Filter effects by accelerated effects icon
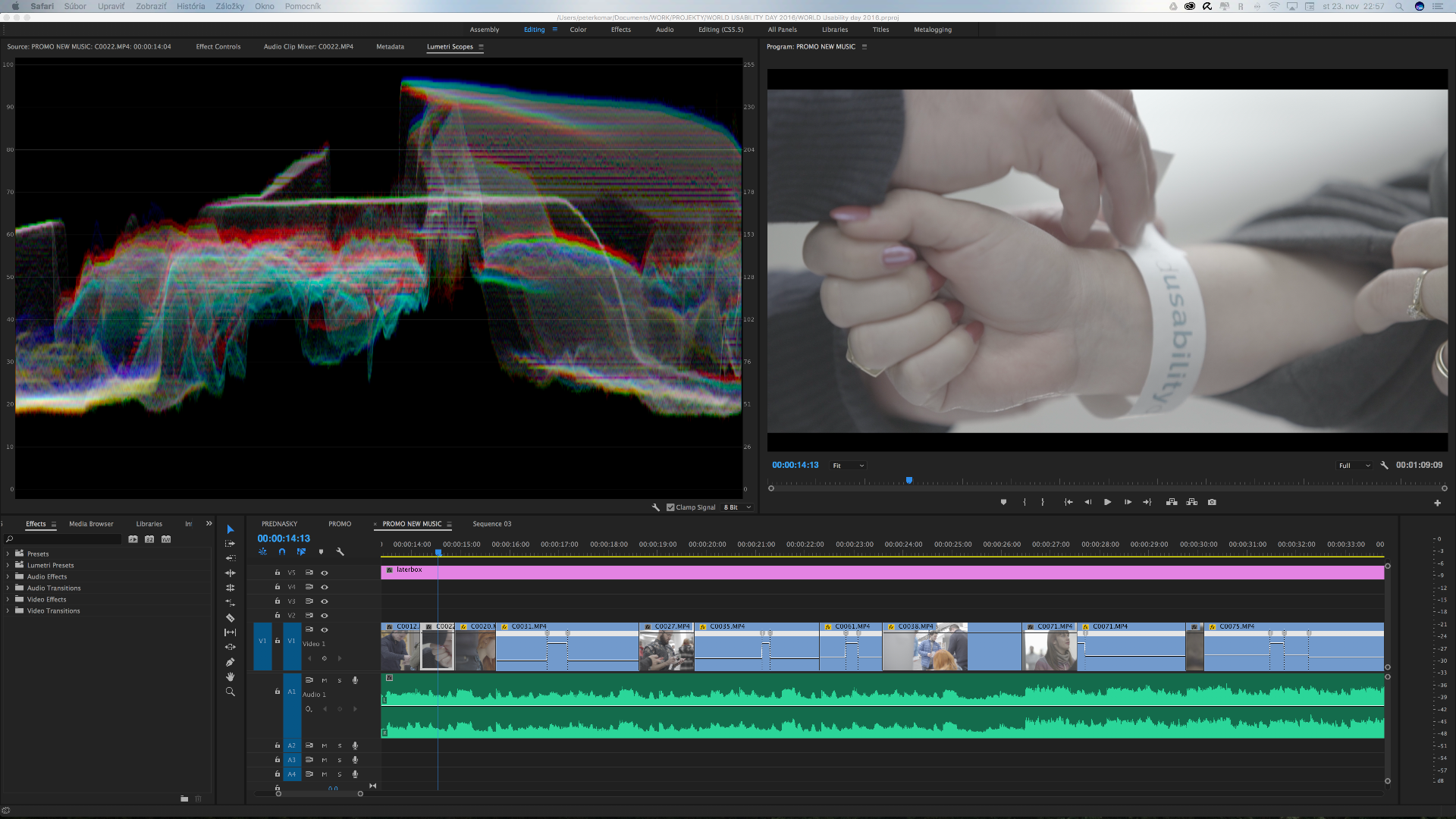The height and width of the screenshot is (819, 1456). pos(133,539)
